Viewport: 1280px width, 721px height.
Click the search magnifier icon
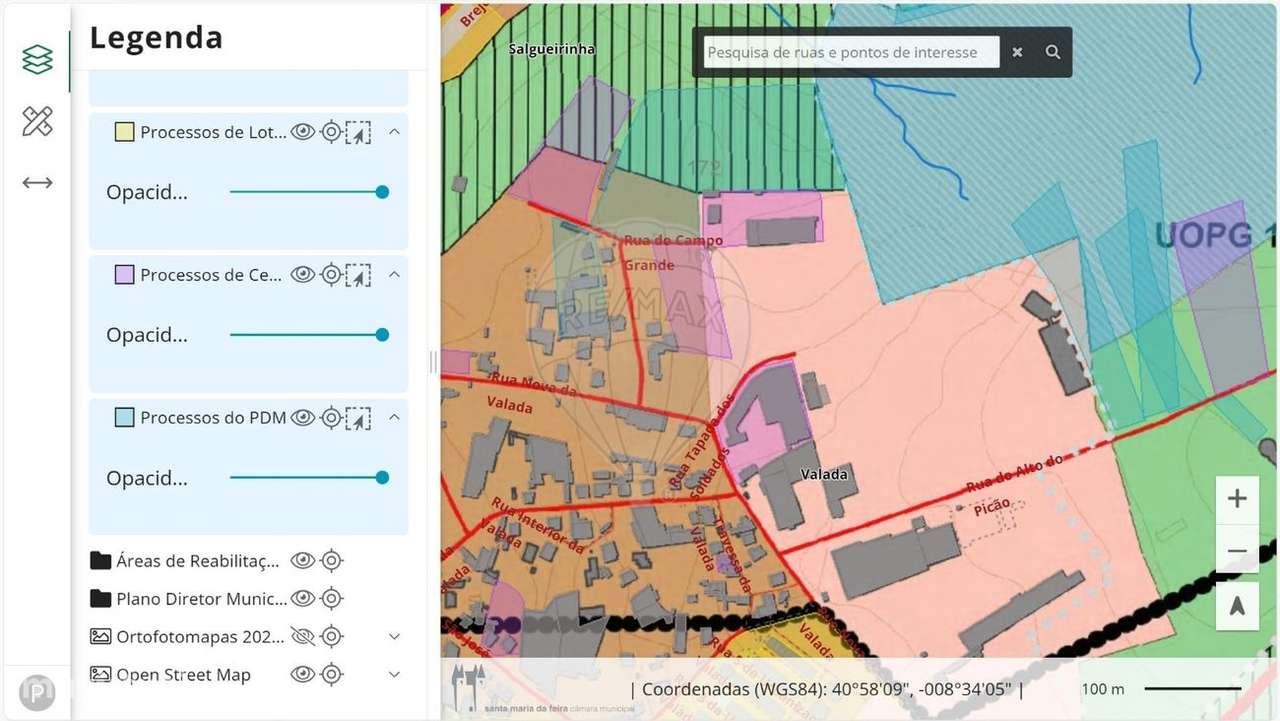pos(1052,52)
